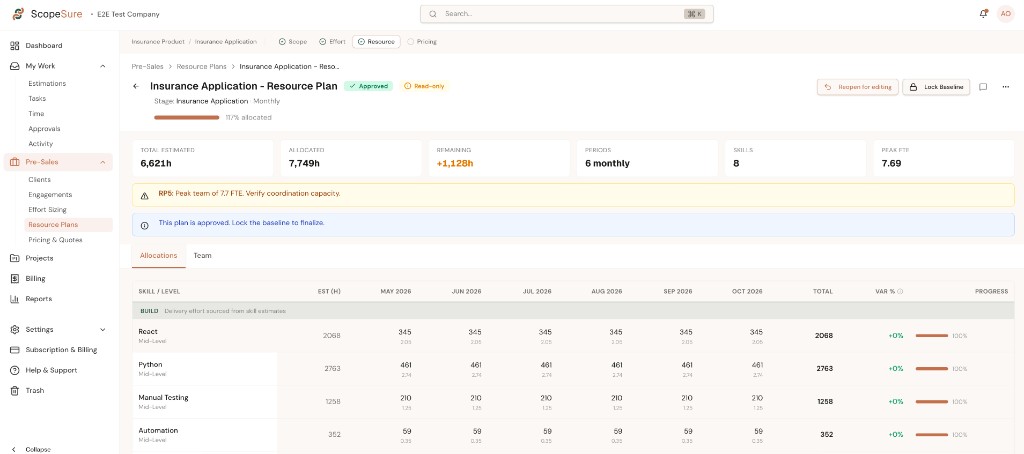Click the warning triangle in the RP5 alert

tap(145, 195)
